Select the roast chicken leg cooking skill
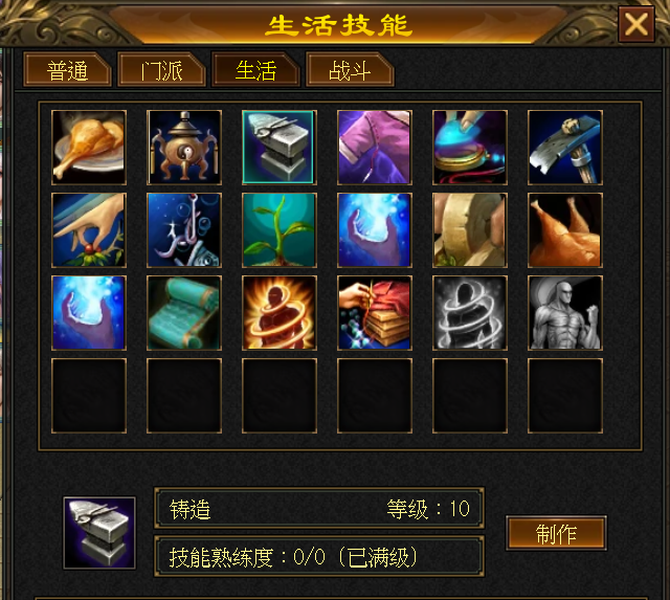This screenshot has height=600, width=670. coord(89,147)
